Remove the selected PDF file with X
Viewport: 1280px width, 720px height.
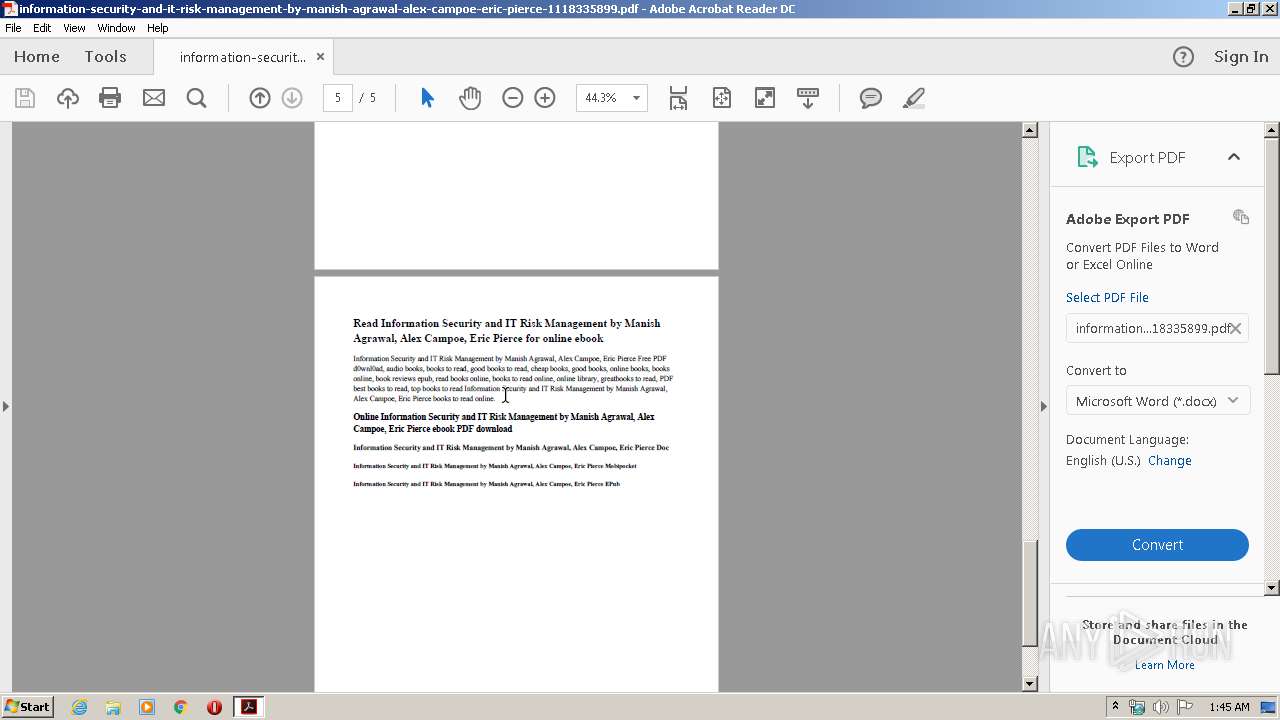tap(1236, 328)
